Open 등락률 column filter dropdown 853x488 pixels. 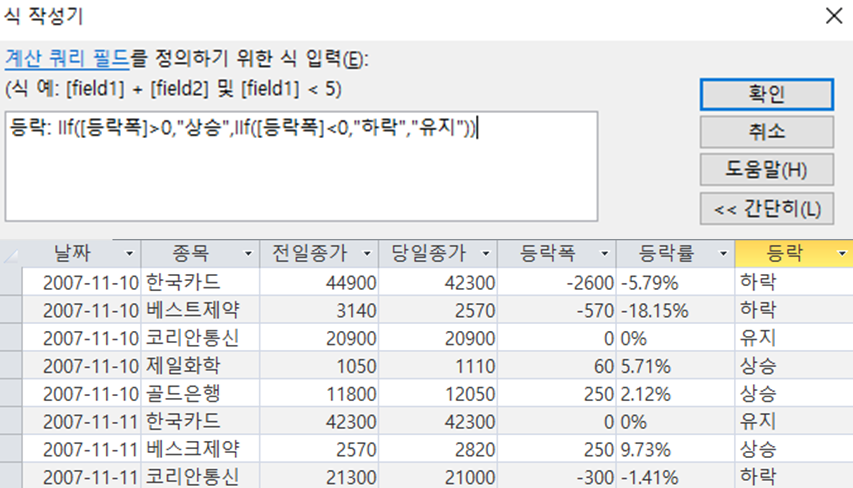click(724, 254)
